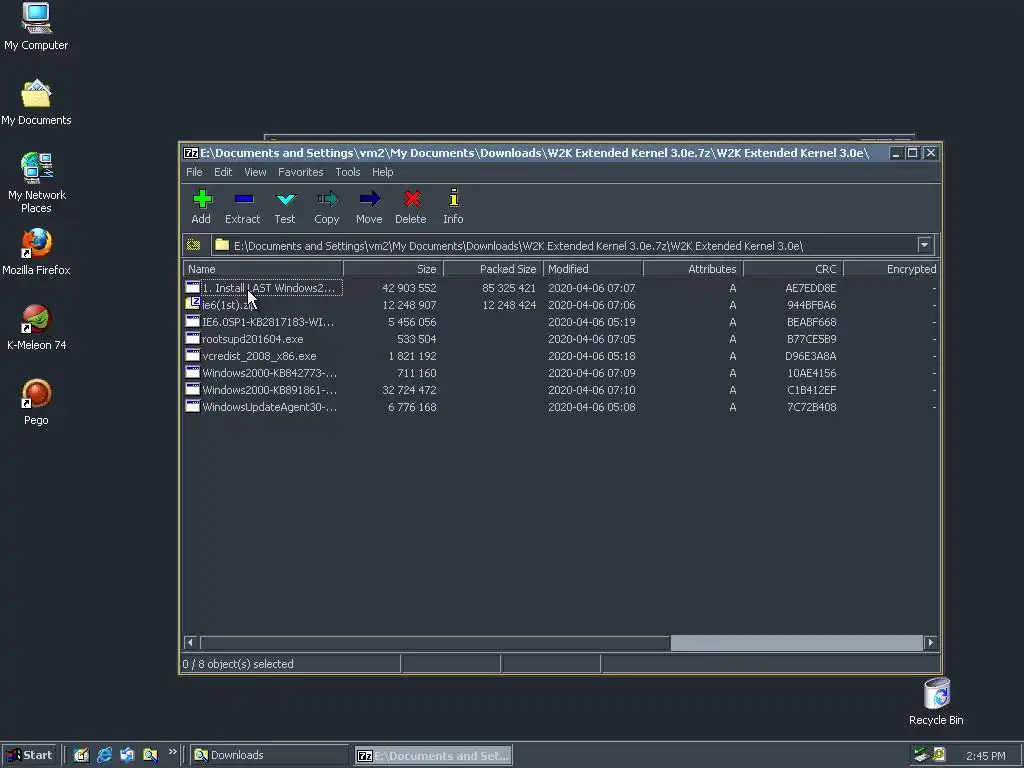Click the '0 / 8 object(s) selected' status
This screenshot has width=1024, height=768.
238,664
